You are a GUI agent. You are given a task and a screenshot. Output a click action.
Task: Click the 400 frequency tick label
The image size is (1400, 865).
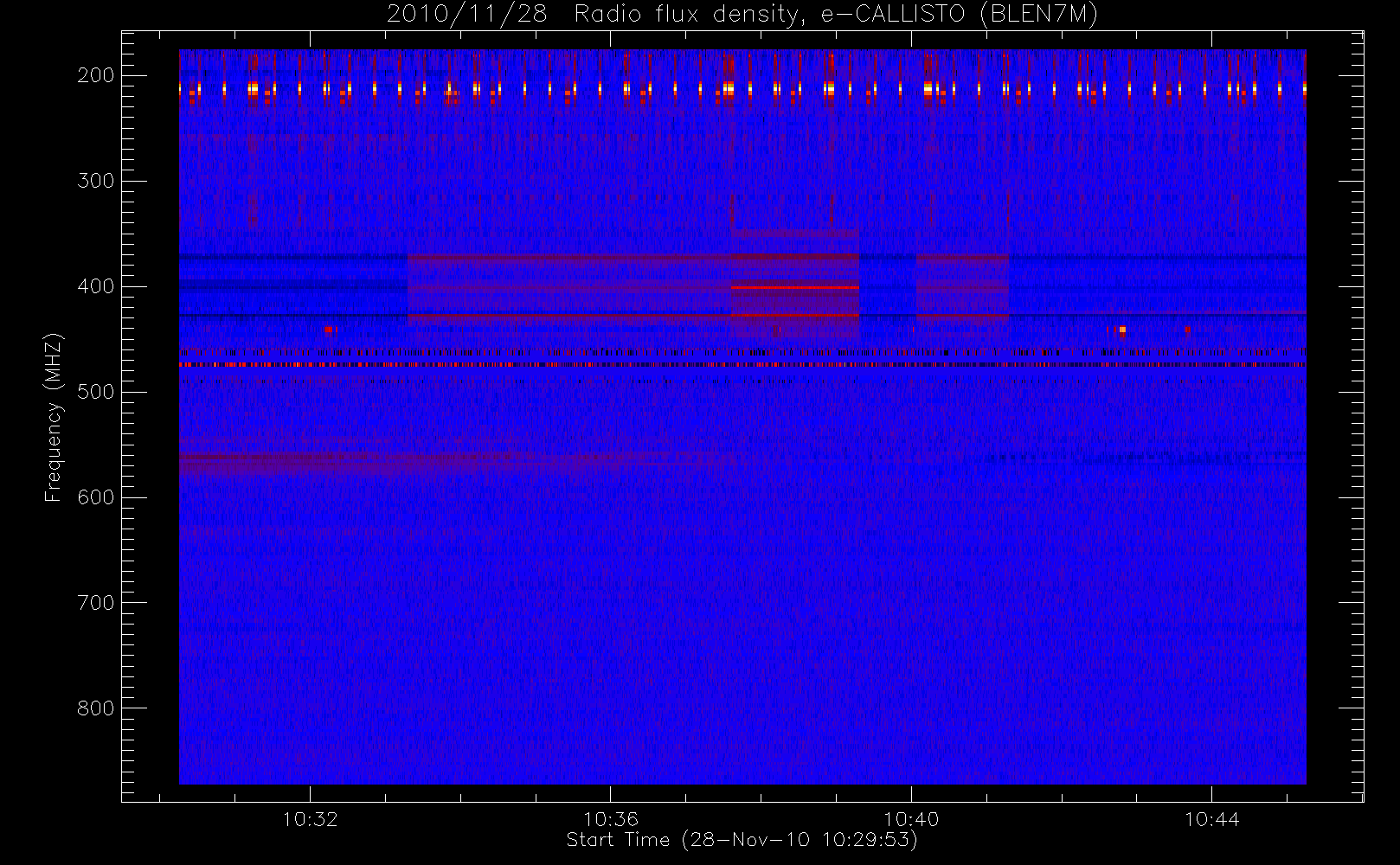tap(96, 286)
